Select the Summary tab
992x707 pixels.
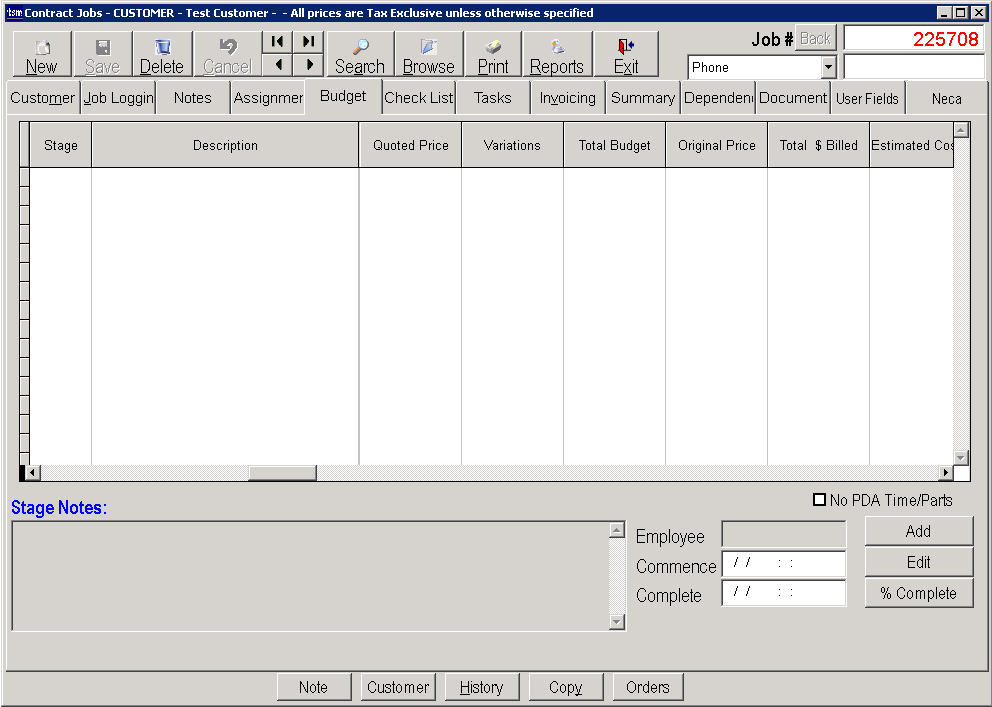[x=642, y=98]
